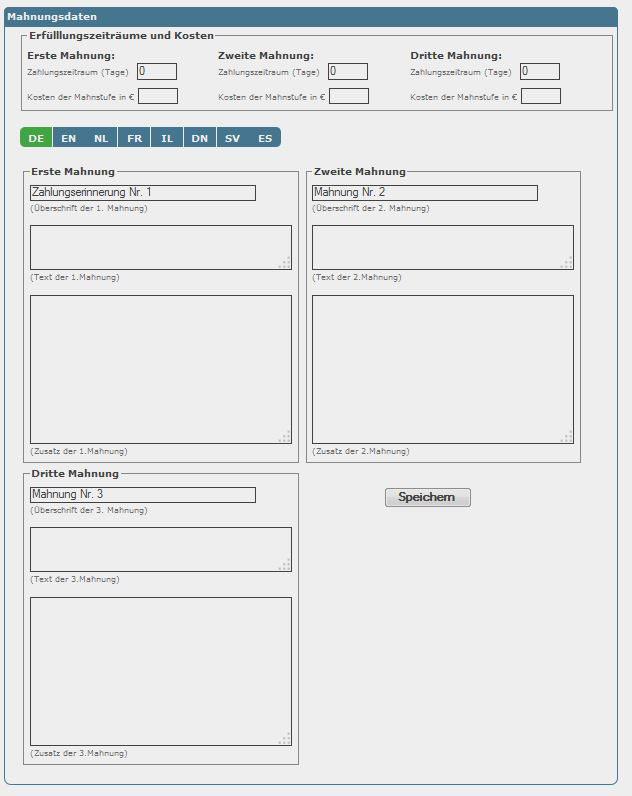Screen dimensions: 632x796
Task: Click the Mahnung Nr. 3 heading field
Action: (143, 495)
